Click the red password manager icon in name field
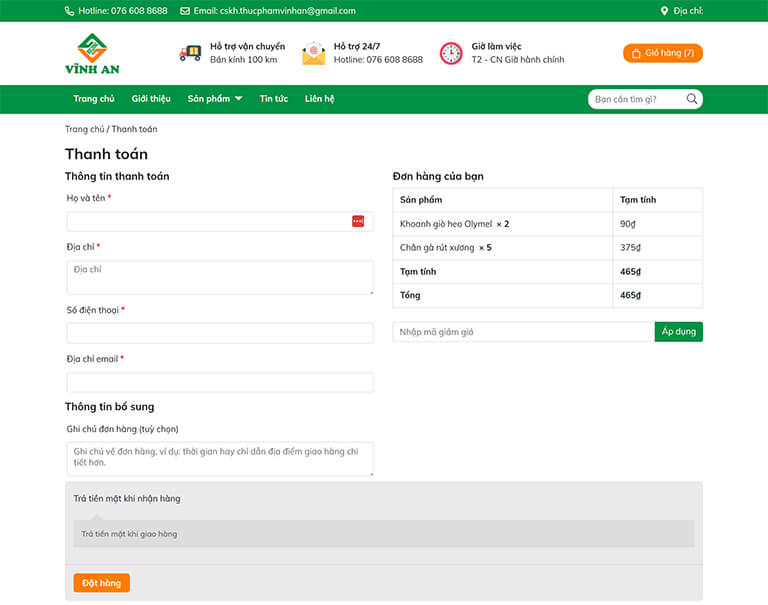Screen dimensions: 768x605 (x=358, y=221)
